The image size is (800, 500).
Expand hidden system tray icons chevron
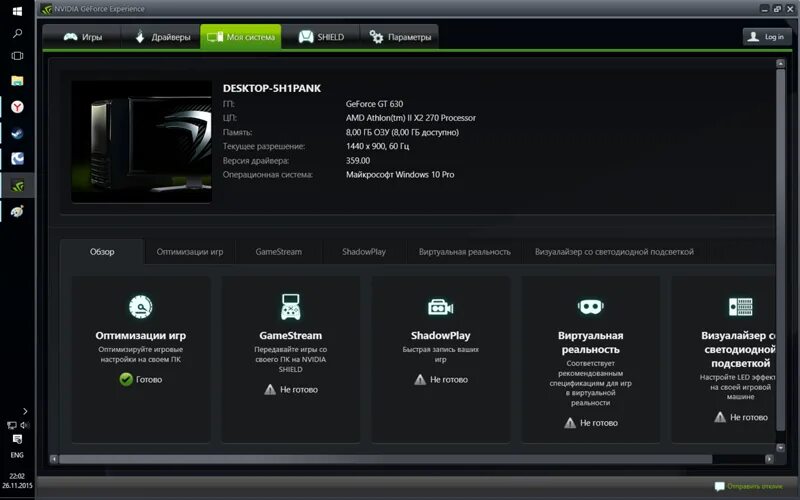point(25,411)
